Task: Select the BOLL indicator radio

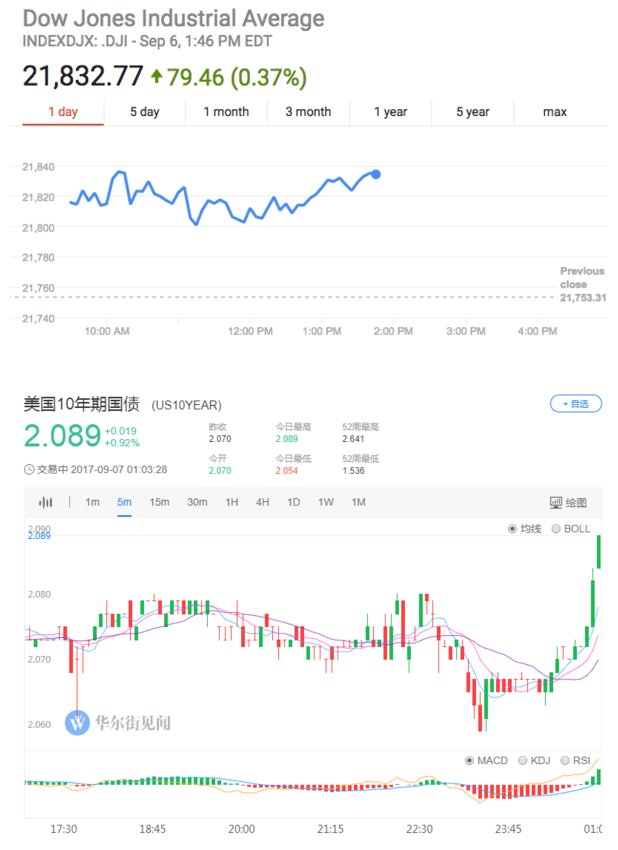Action: 556,529
